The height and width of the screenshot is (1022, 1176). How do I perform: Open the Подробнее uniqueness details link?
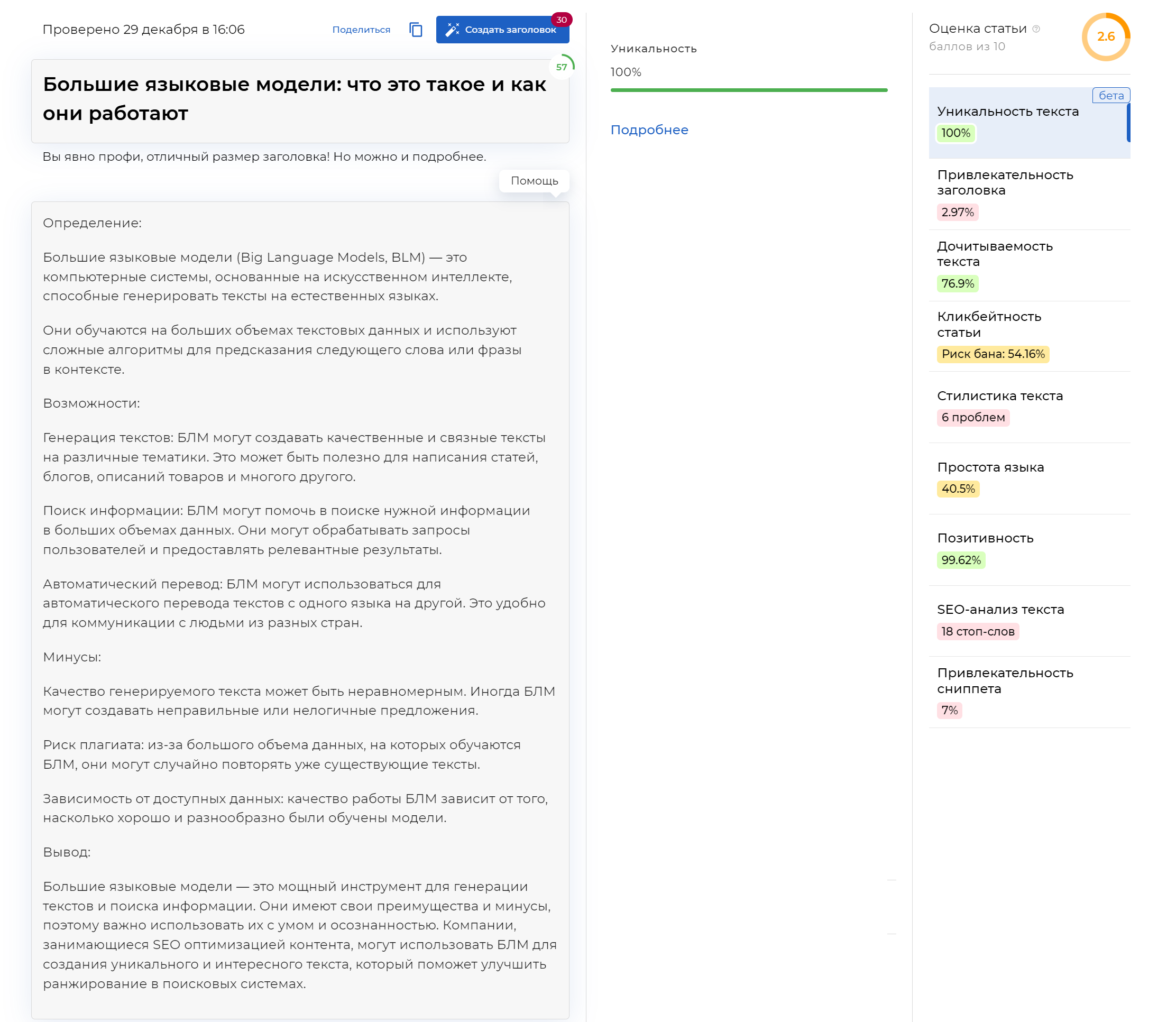point(649,130)
